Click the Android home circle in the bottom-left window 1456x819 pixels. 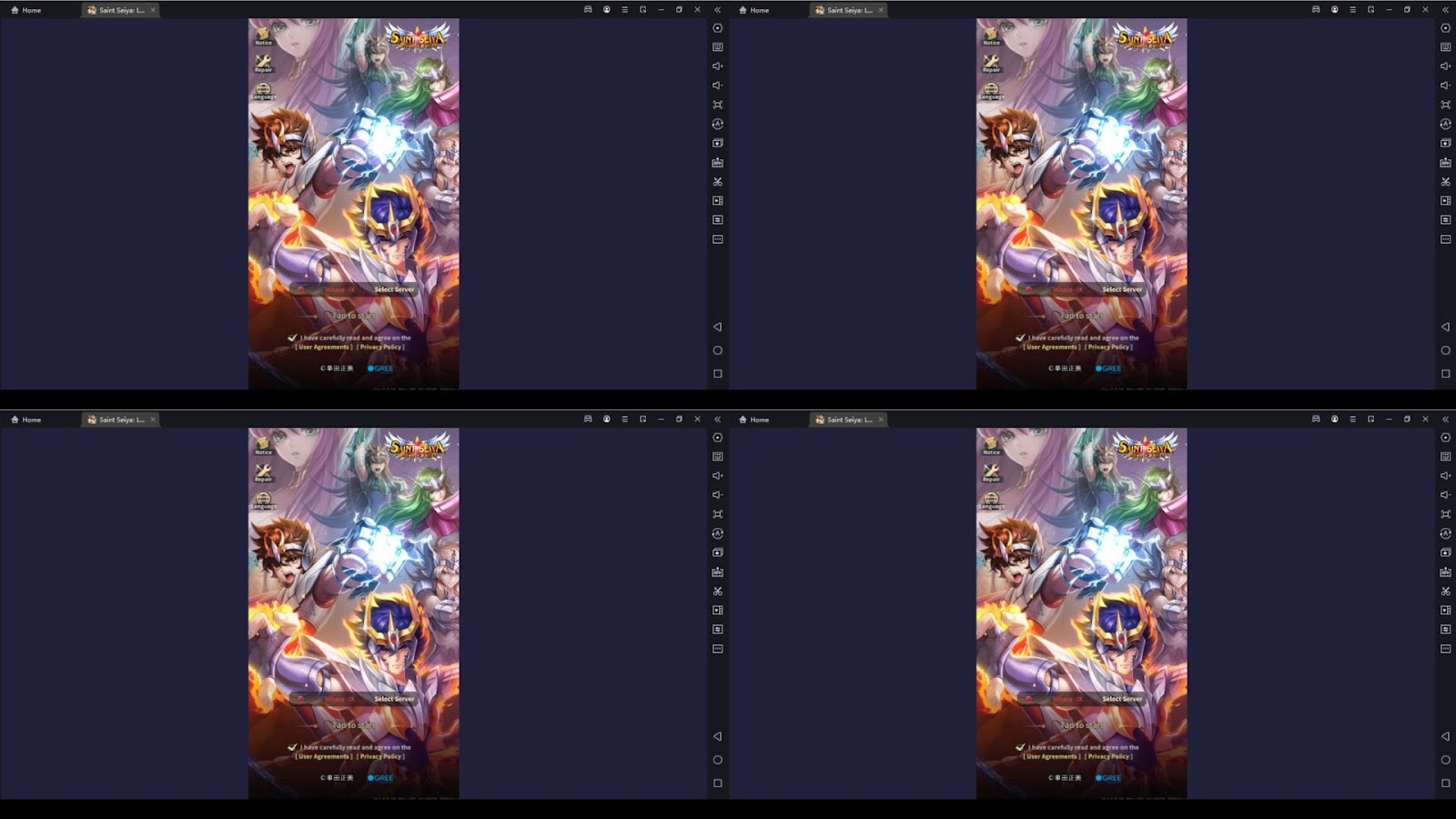[x=718, y=760]
